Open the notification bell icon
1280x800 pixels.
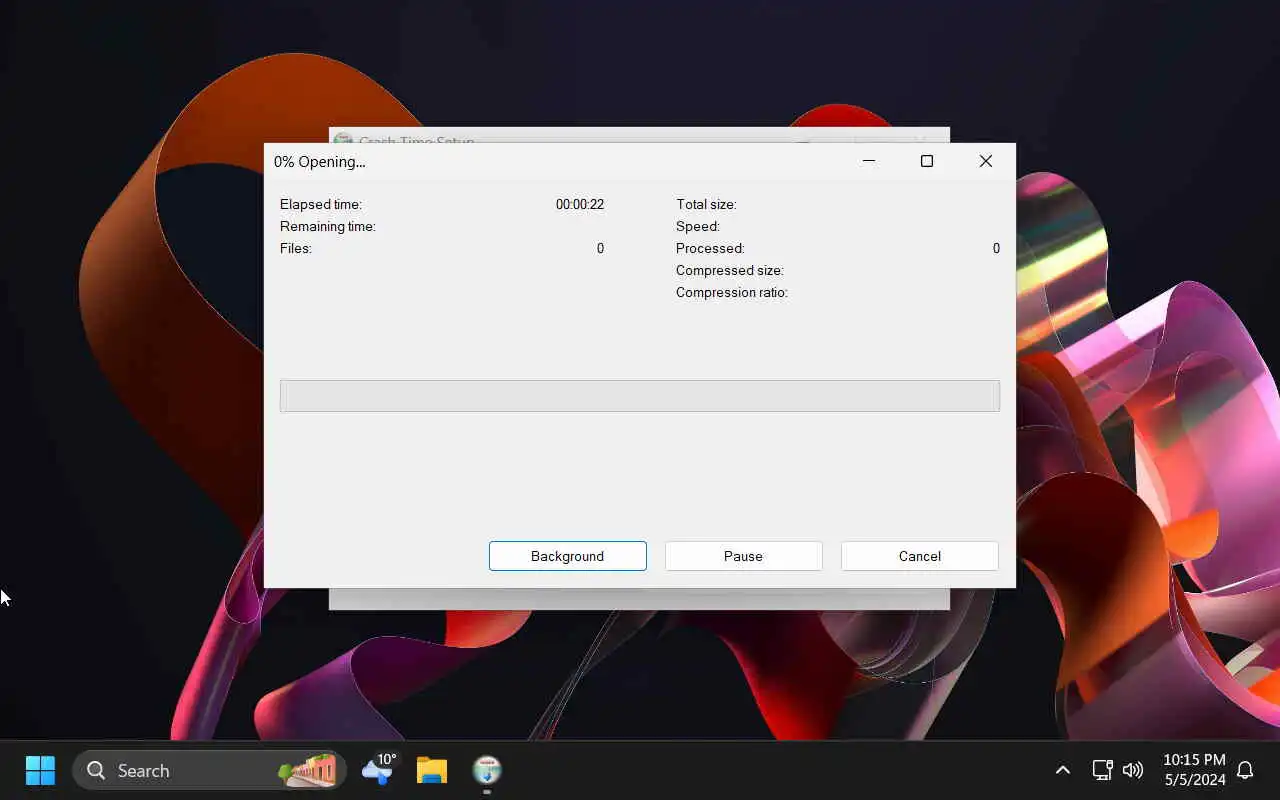pos(1245,770)
